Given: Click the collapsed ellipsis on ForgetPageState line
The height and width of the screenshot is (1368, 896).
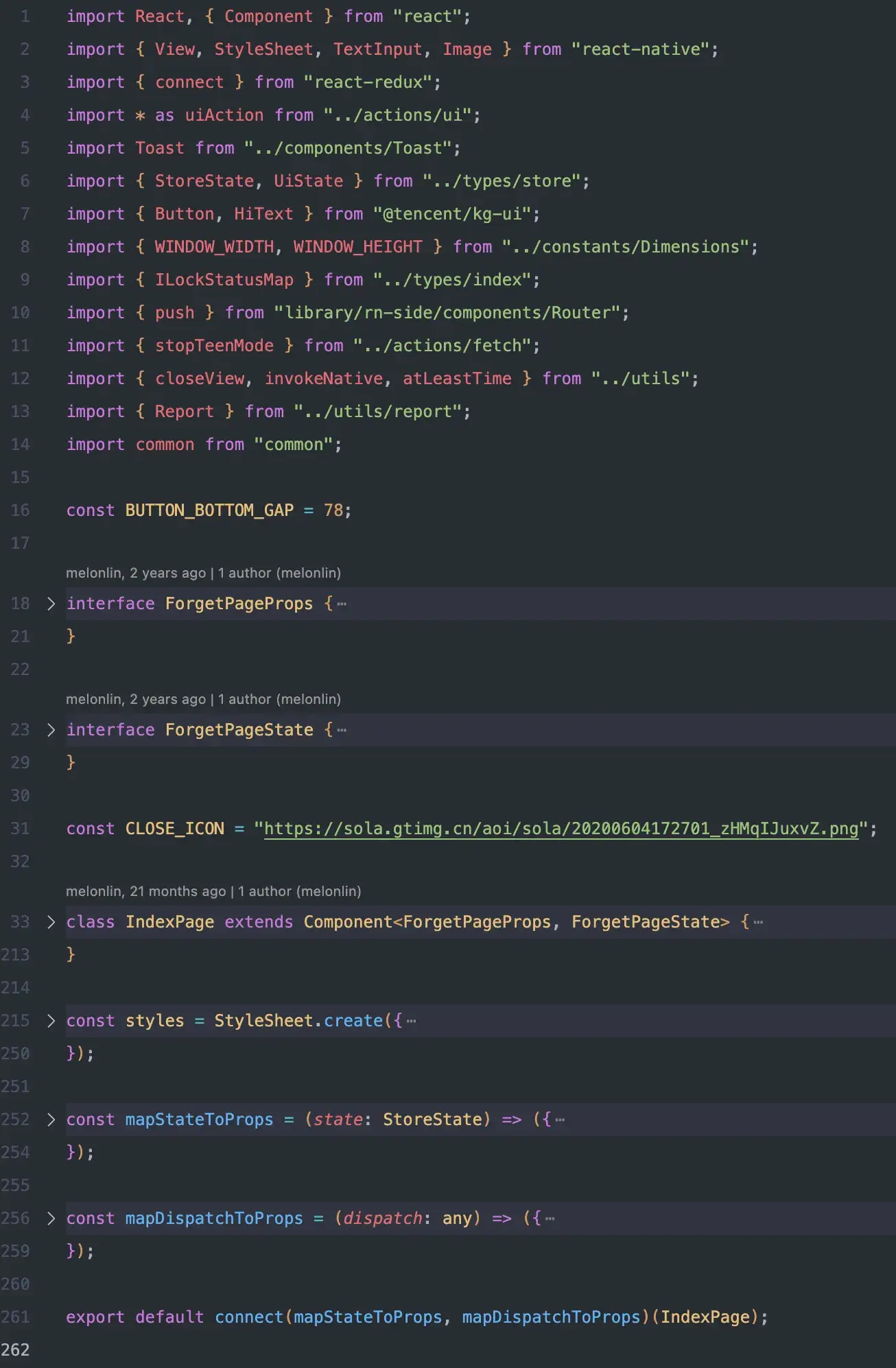Looking at the screenshot, I should tap(342, 731).
